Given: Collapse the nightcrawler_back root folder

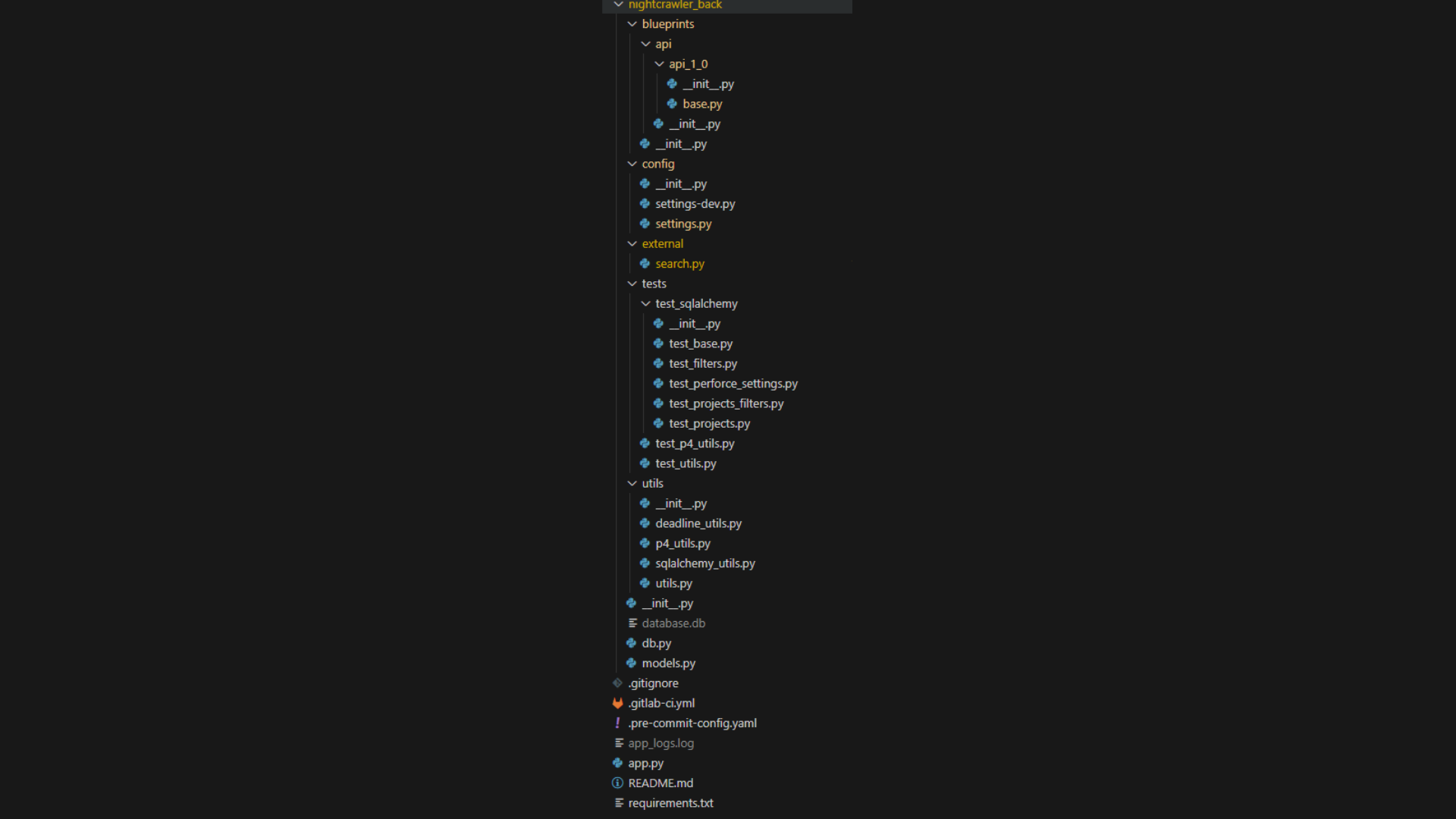Looking at the screenshot, I should [x=618, y=5].
